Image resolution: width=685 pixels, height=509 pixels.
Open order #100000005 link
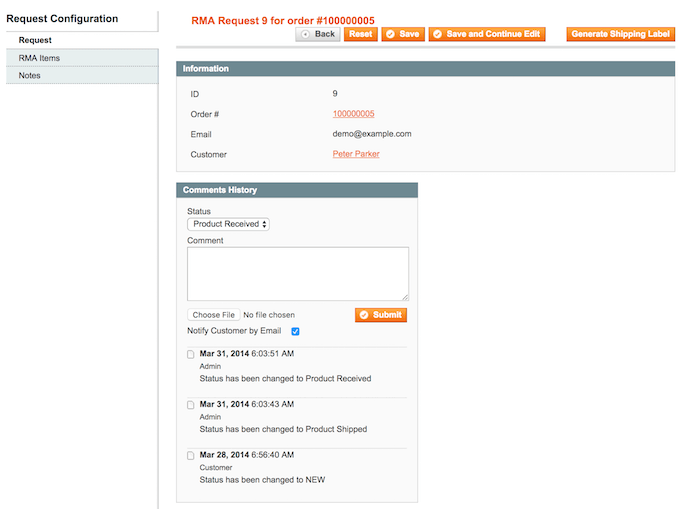(353, 114)
